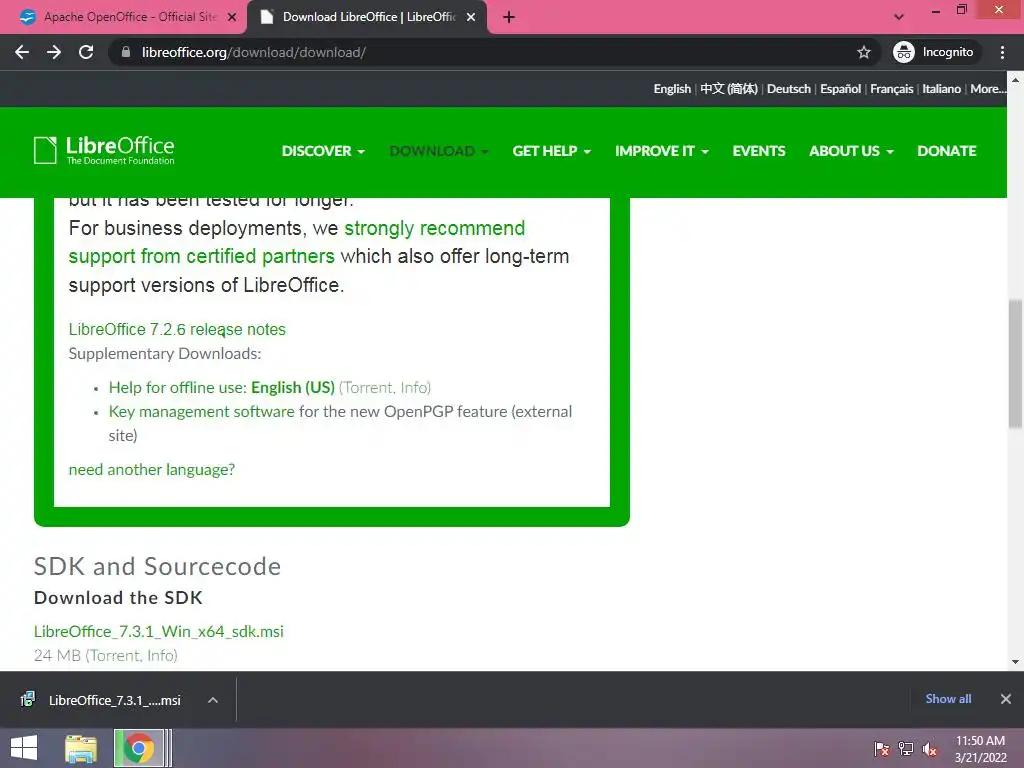Viewport: 1024px width, 768px height.
Task: Expand the DOWNLOAD menu
Action: [439, 151]
